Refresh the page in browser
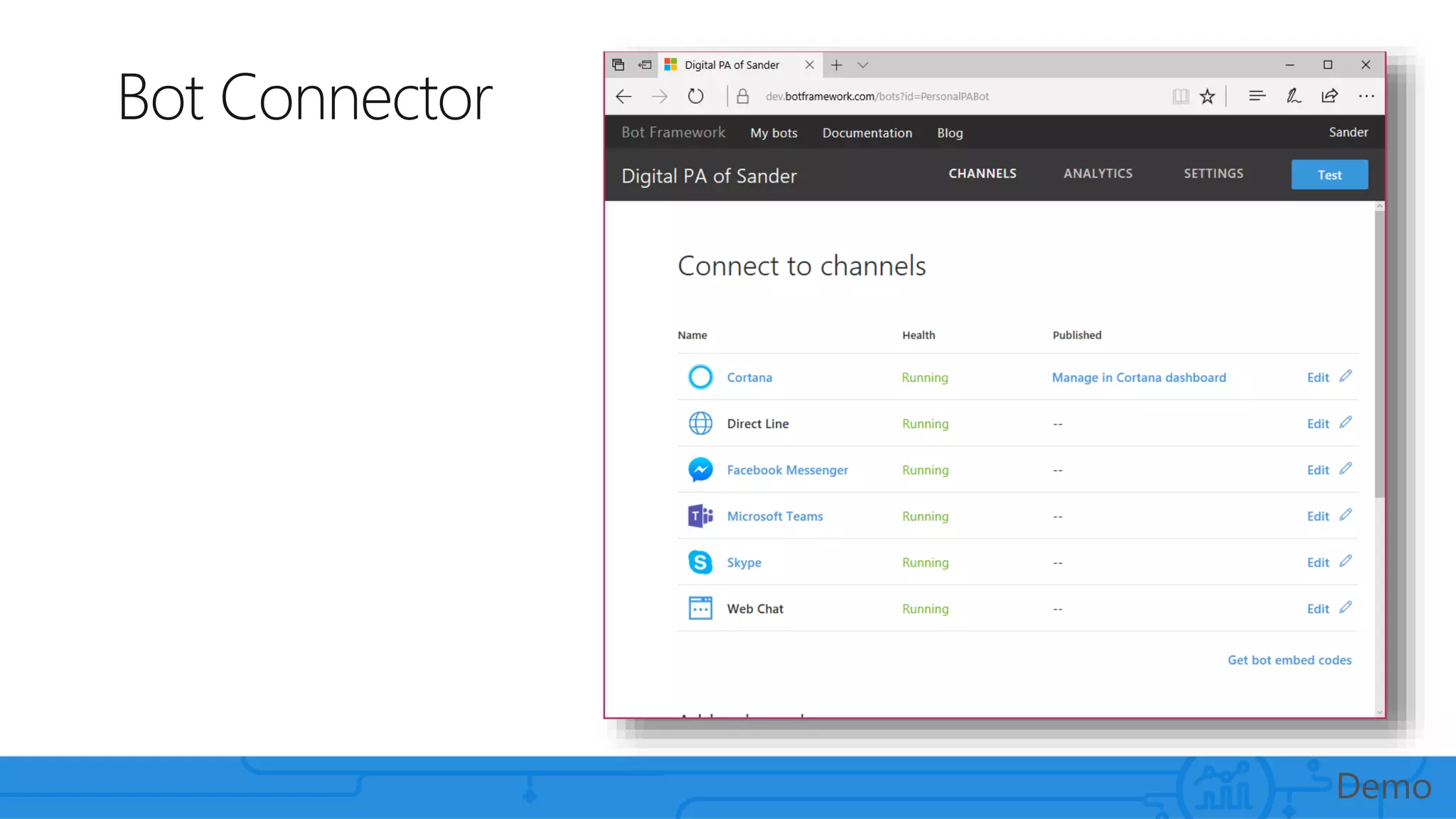The width and height of the screenshot is (1456, 819). coord(695,96)
